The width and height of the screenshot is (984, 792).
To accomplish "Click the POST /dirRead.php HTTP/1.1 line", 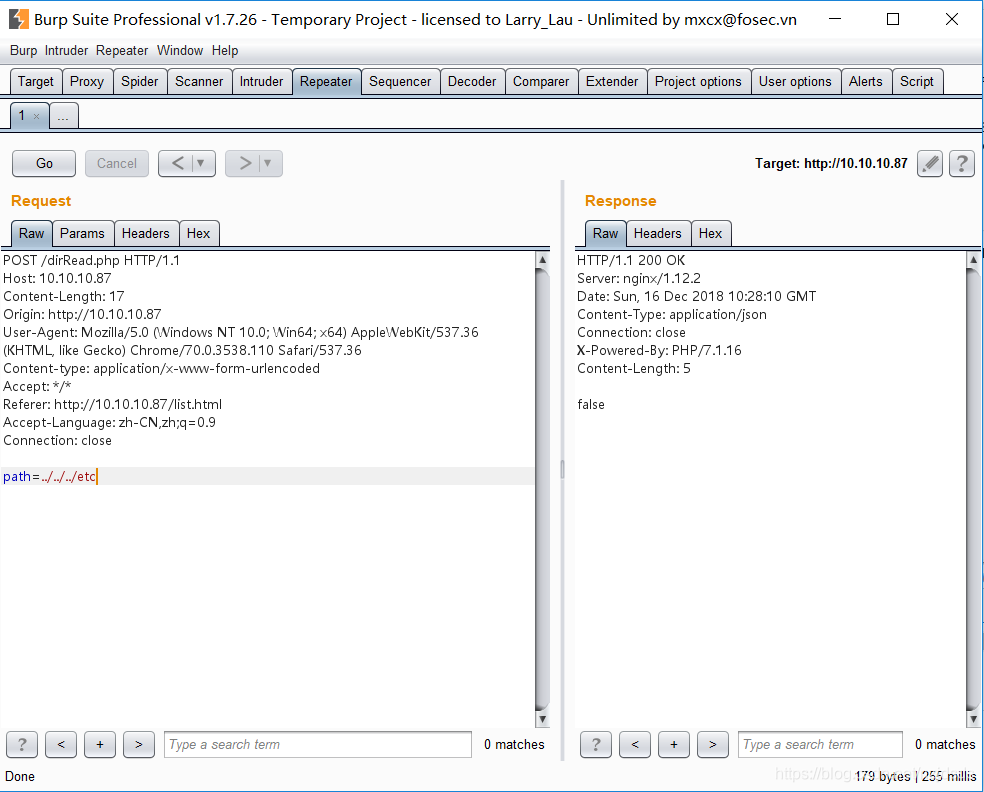I will point(92,260).
